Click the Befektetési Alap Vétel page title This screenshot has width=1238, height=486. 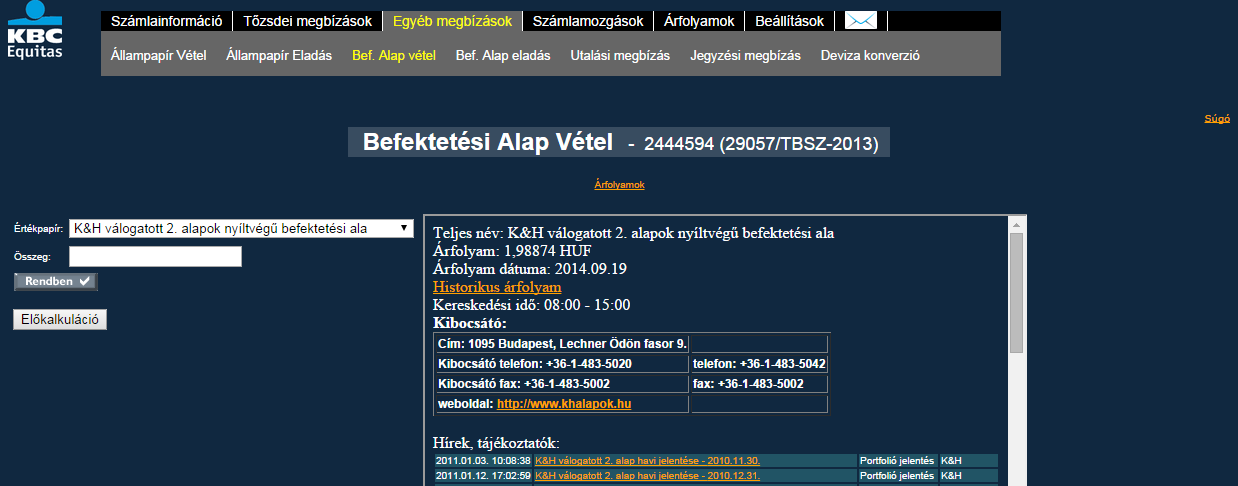point(486,142)
